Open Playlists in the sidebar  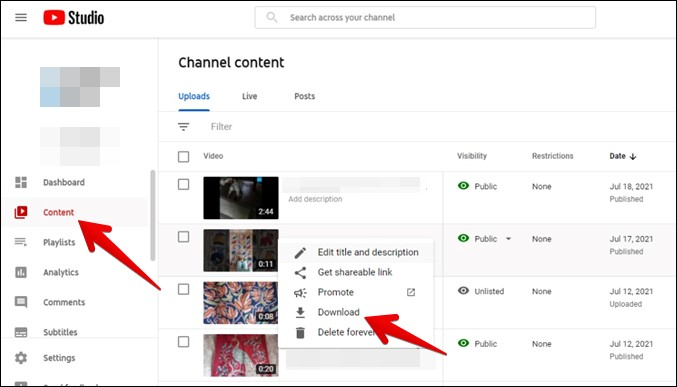pyautogui.click(x=59, y=242)
